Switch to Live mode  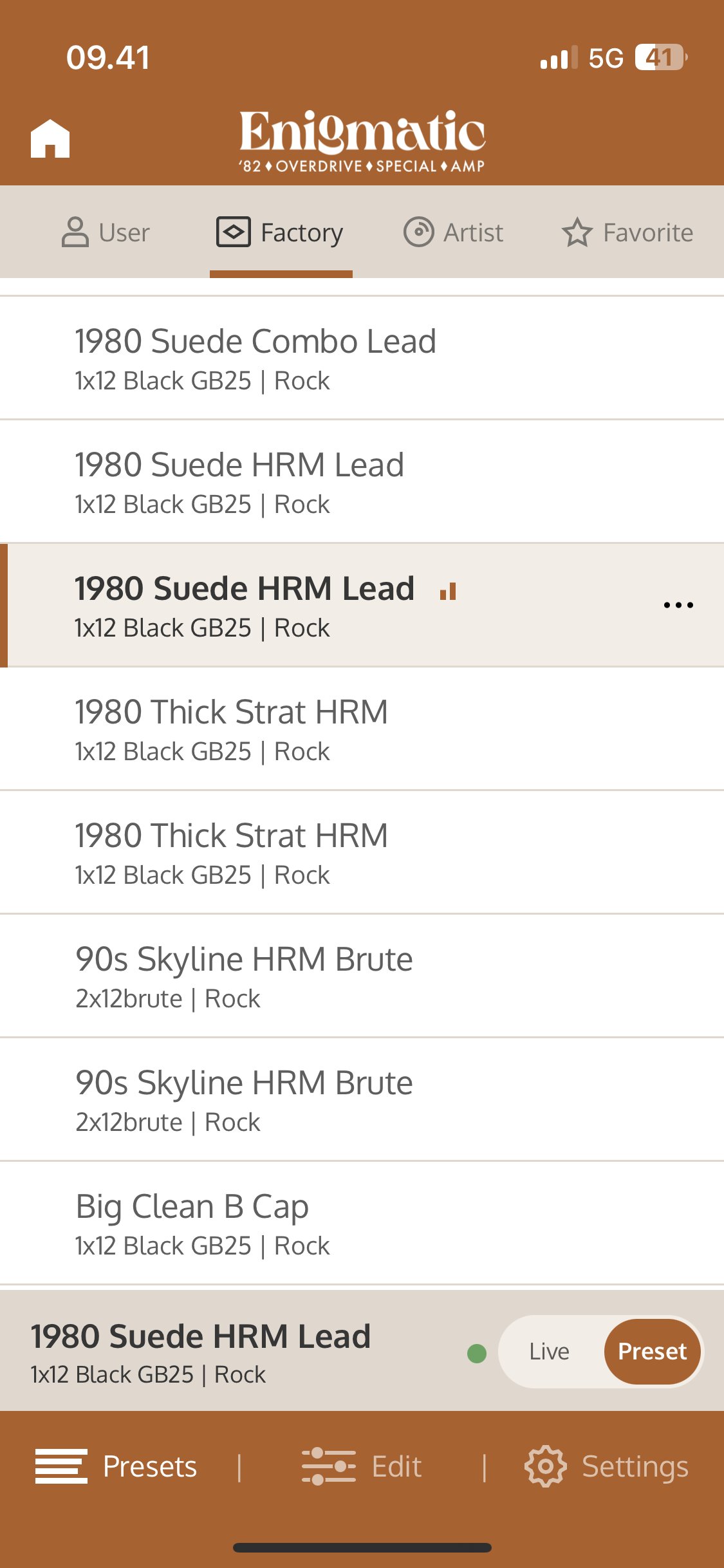click(x=549, y=1351)
